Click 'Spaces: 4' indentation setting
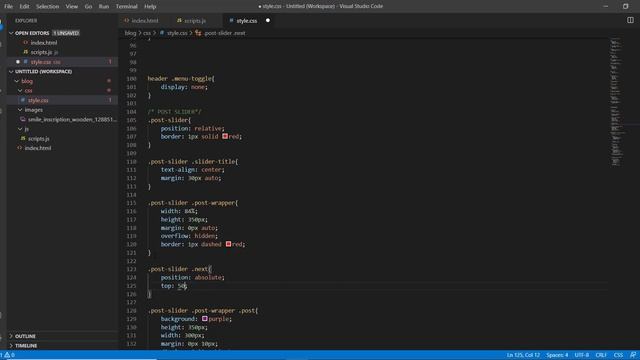640x360 pixels. pos(557,355)
